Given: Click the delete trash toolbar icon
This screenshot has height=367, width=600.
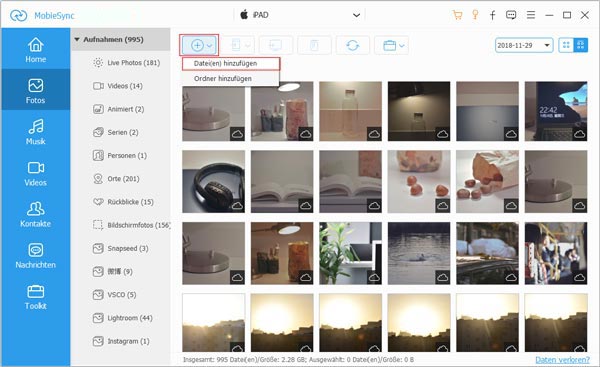Looking at the screenshot, I should (x=314, y=46).
